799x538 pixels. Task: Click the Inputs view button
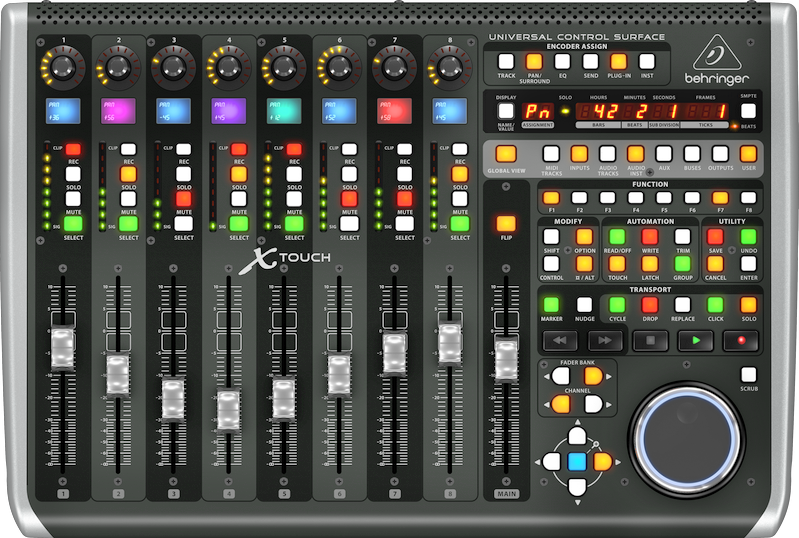click(579, 154)
